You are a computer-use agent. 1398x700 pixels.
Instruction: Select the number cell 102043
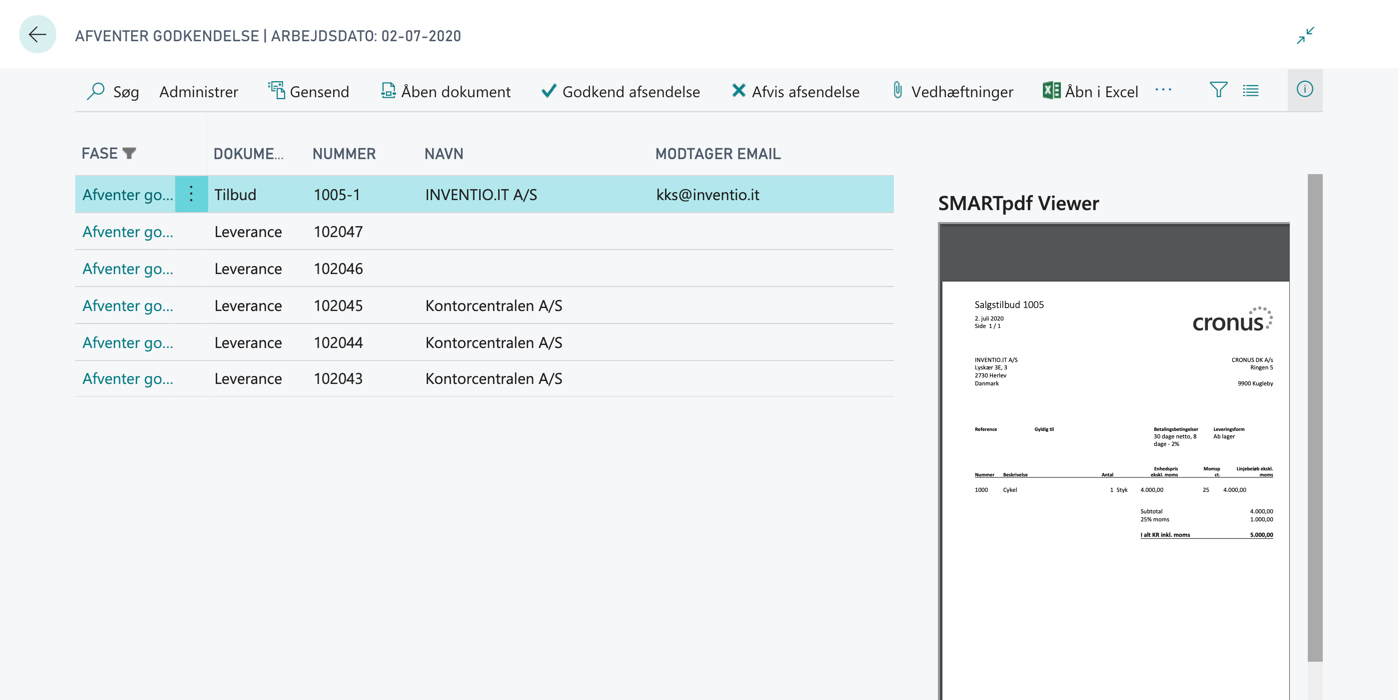(x=338, y=378)
